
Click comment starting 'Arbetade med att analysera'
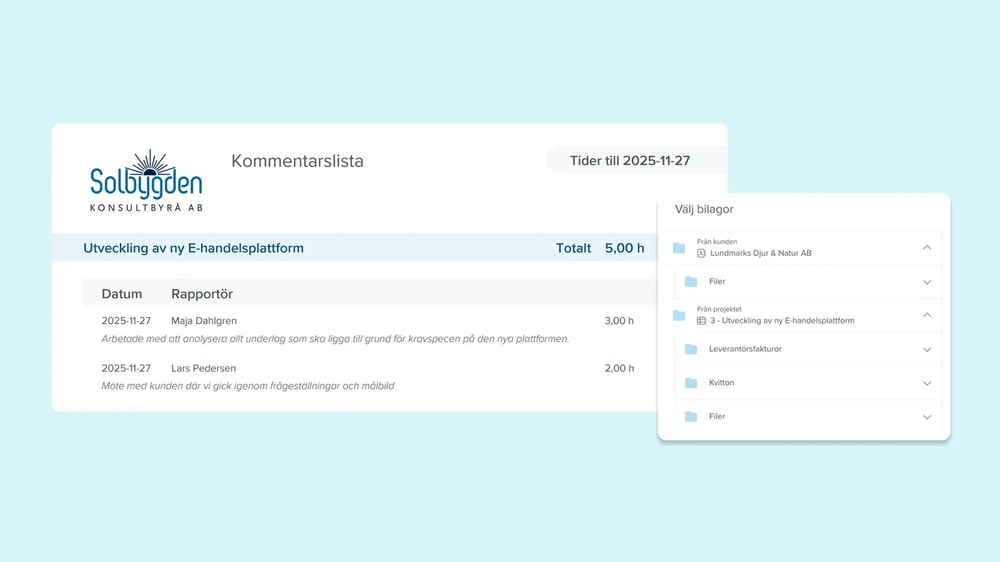click(335, 339)
